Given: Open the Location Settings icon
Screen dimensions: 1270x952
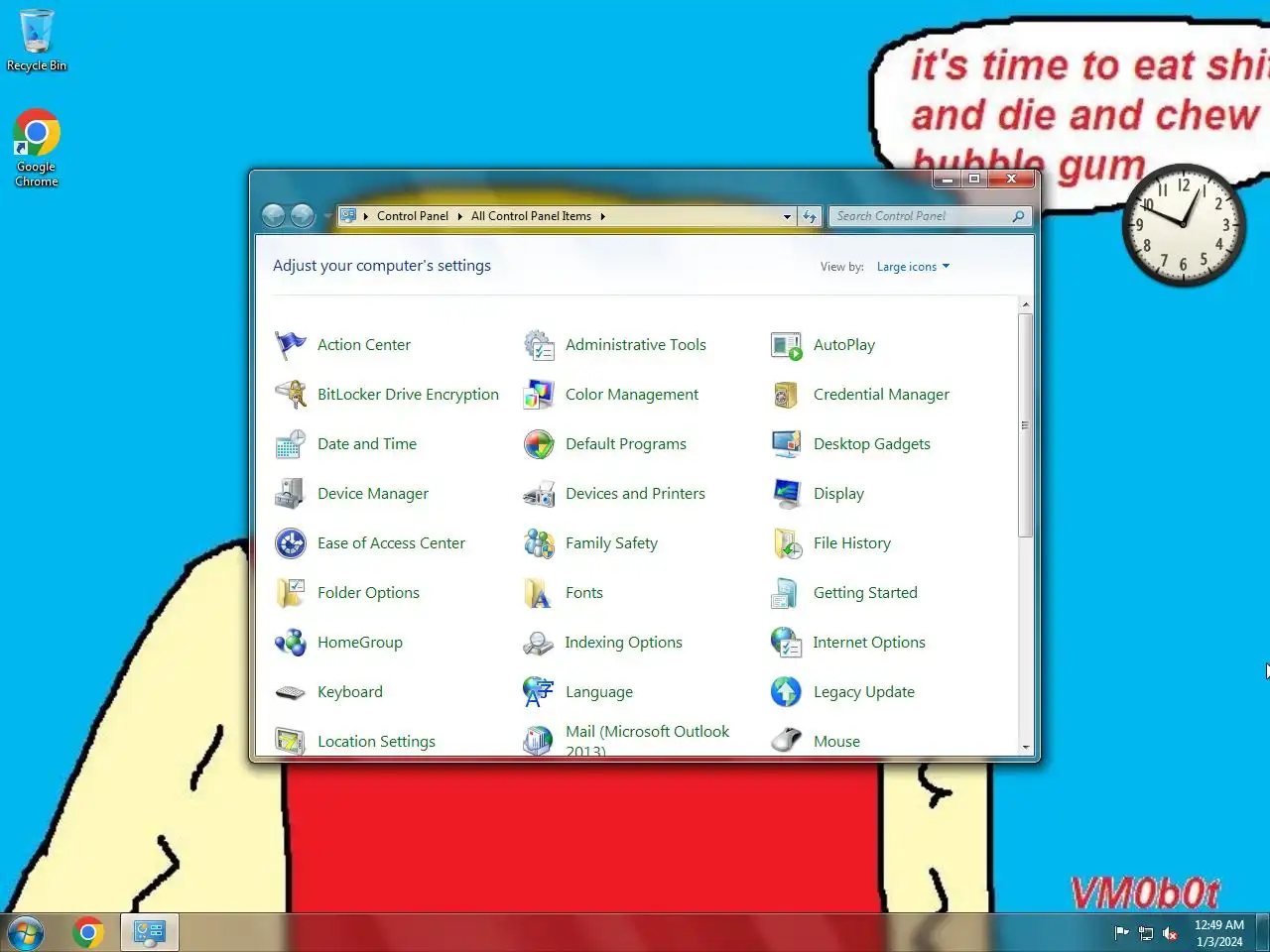Looking at the screenshot, I should point(290,741).
